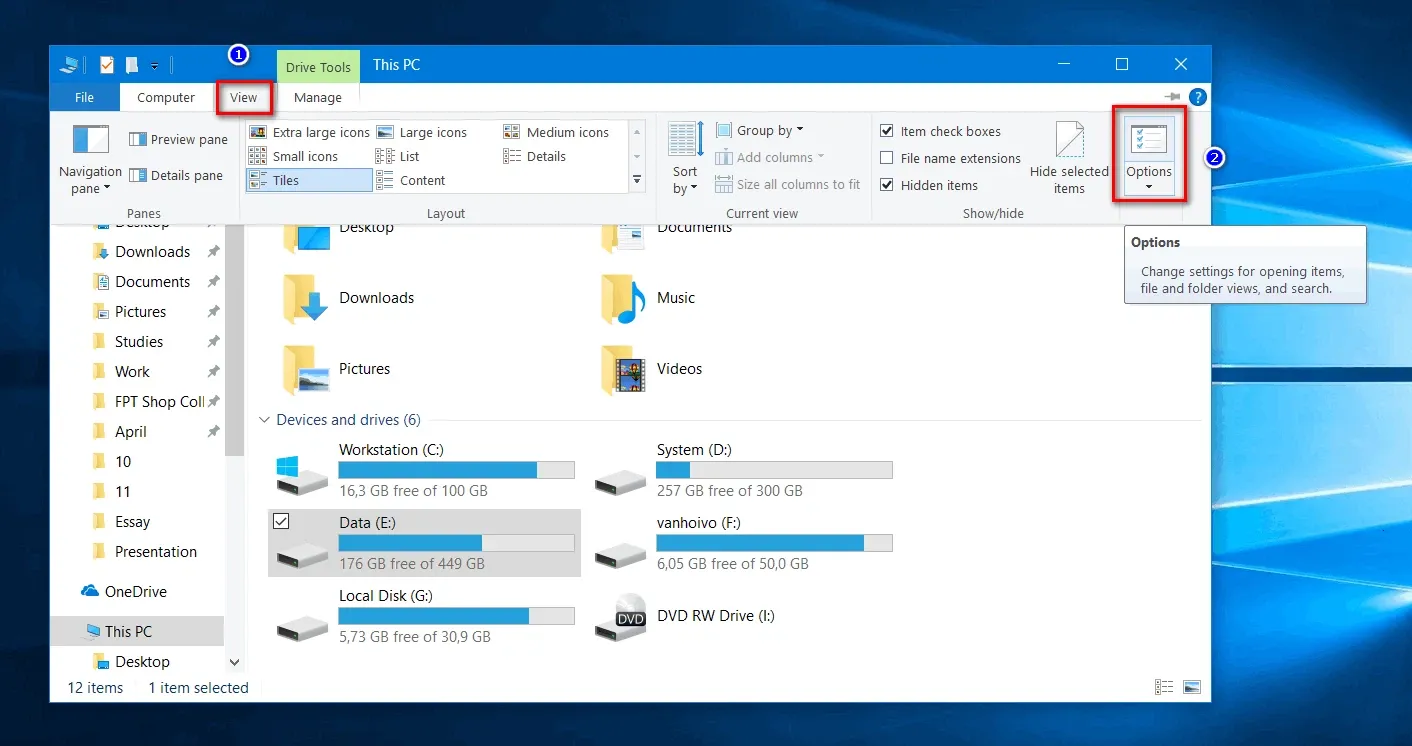Switch to the Computer tab
This screenshot has height=746, width=1412.
tap(166, 97)
